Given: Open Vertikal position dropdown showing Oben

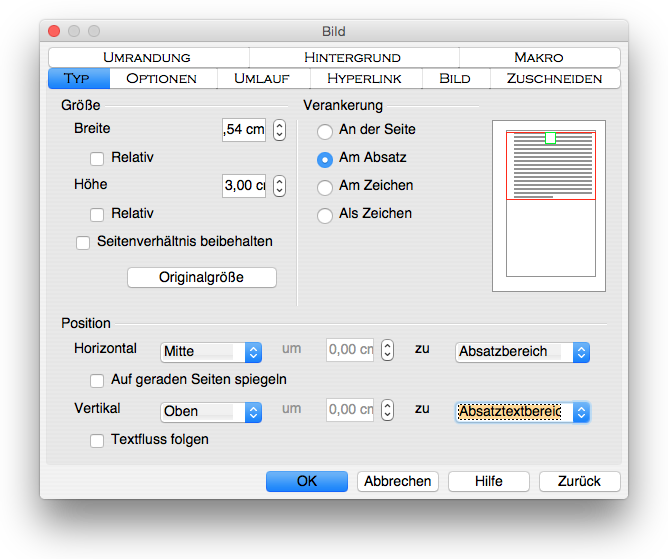Looking at the screenshot, I should pos(211,412).
